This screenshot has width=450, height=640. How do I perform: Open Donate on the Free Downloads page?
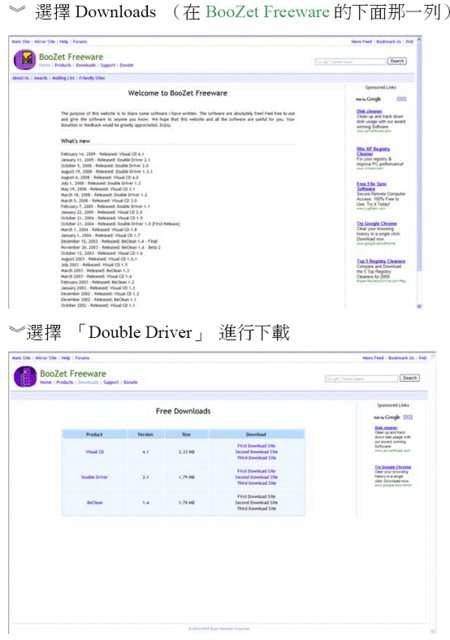[x=130, y=382]
